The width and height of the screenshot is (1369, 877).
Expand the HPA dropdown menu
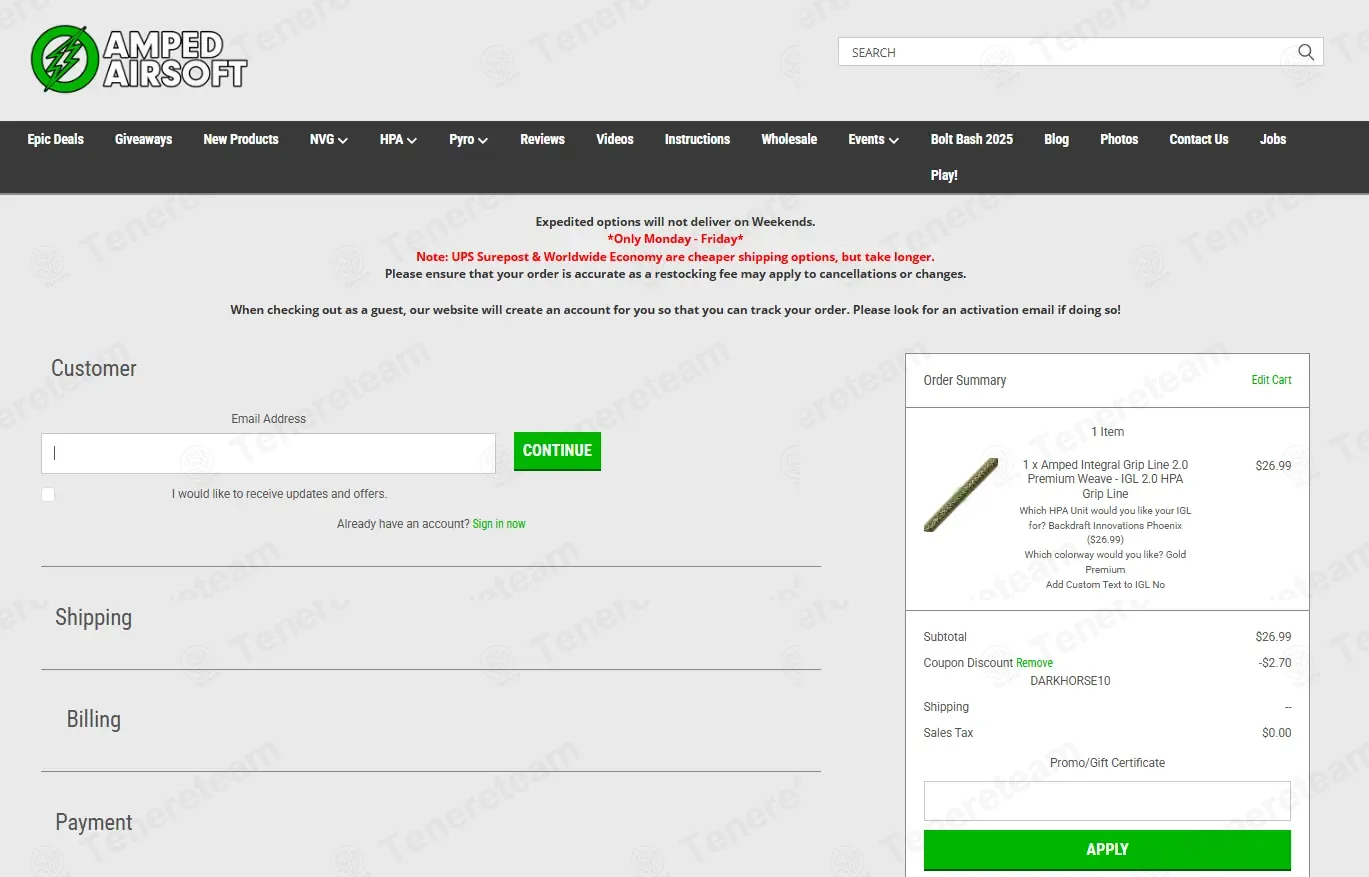click(398, 139)
